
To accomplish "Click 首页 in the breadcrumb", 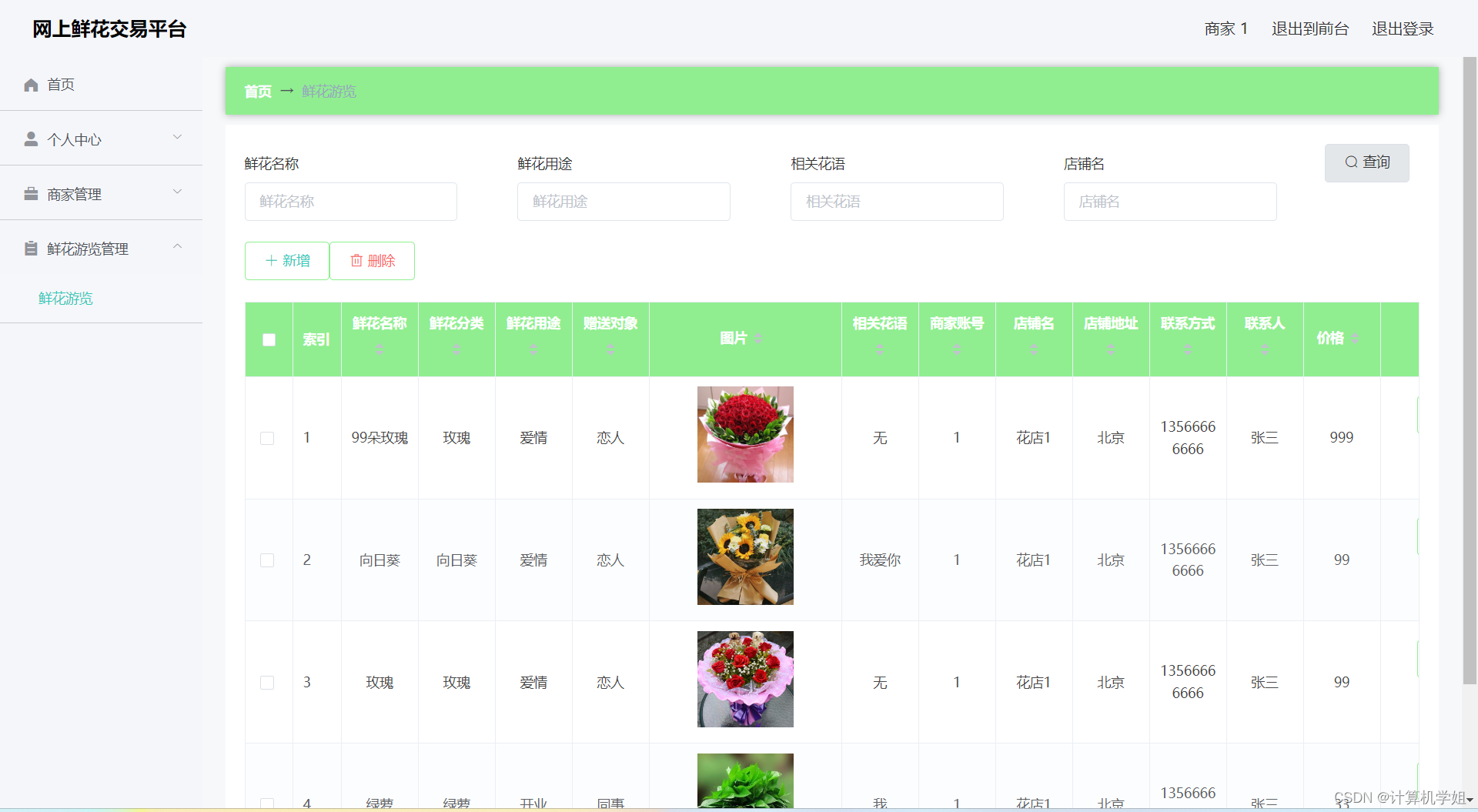I will coord(258,92).
